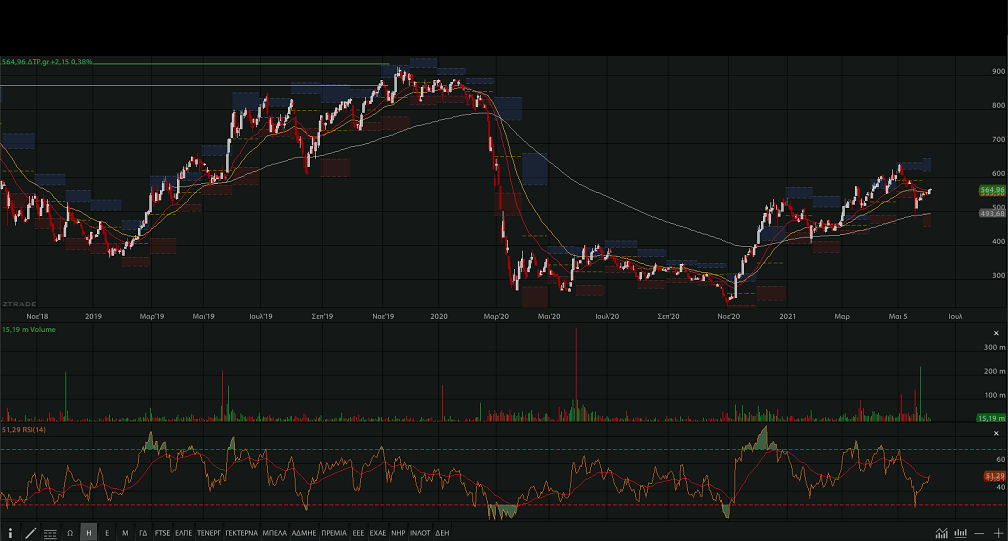Switch to the Ω timeframe
The height and width of the screenshot is (541, 1008).
[70, 533]
